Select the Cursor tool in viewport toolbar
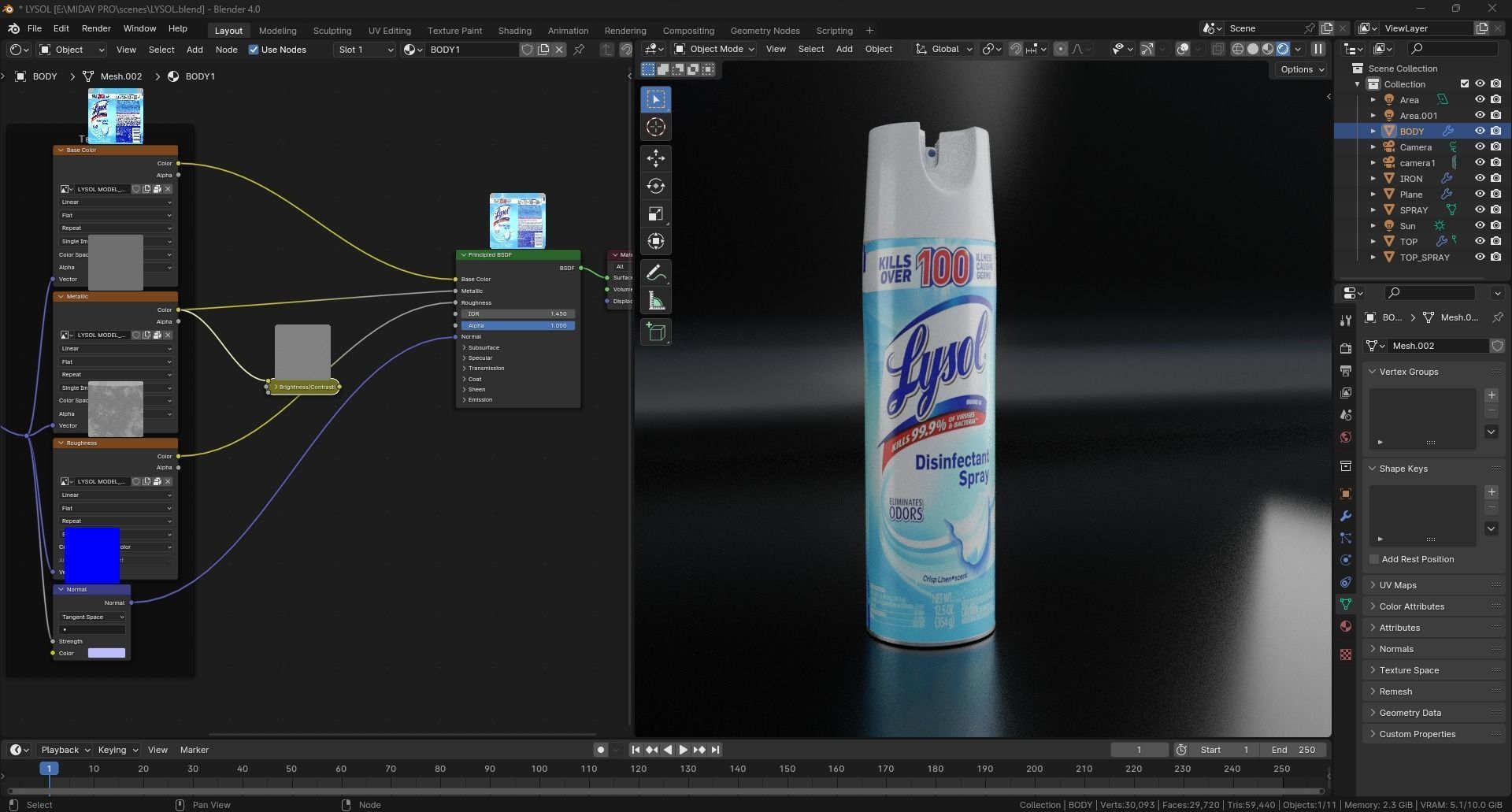 coord(655,127)
